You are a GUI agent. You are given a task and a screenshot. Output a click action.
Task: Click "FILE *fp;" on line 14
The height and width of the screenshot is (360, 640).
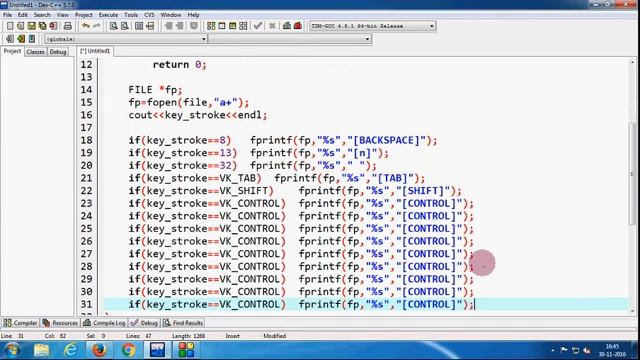pos(155,90)
